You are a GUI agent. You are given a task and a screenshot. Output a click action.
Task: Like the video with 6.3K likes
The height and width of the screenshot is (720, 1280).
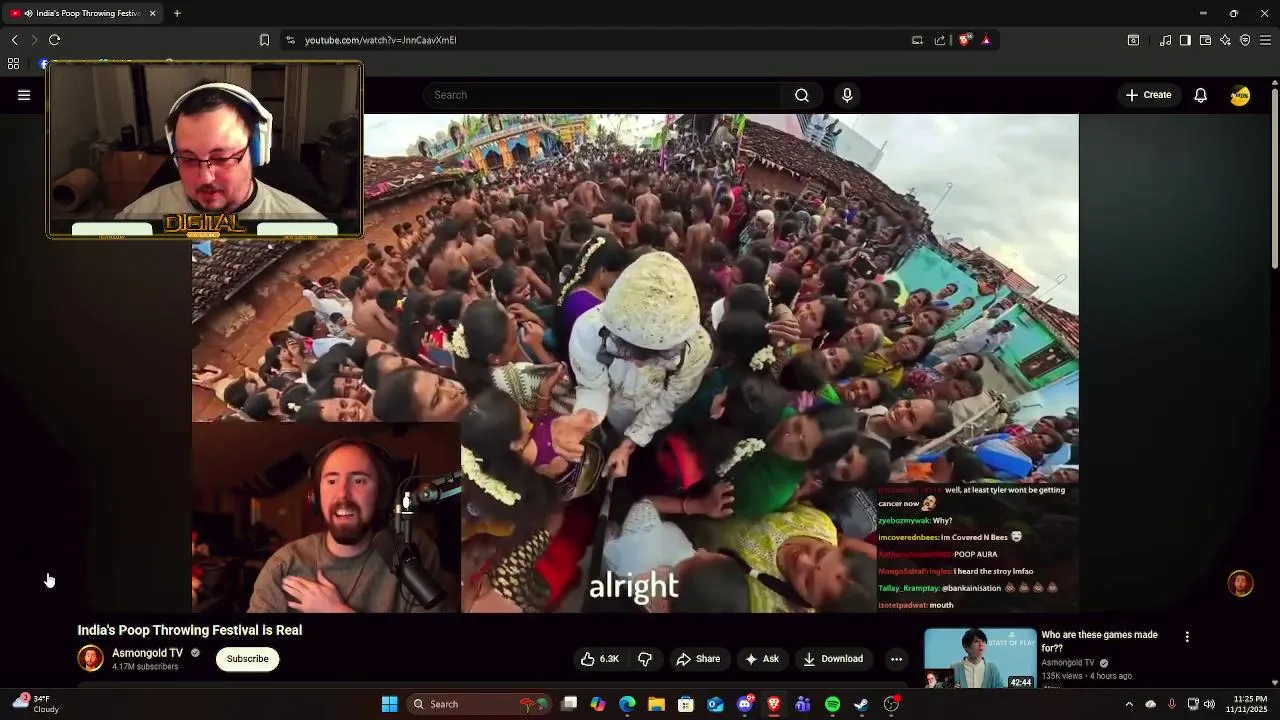pos(600,659)
